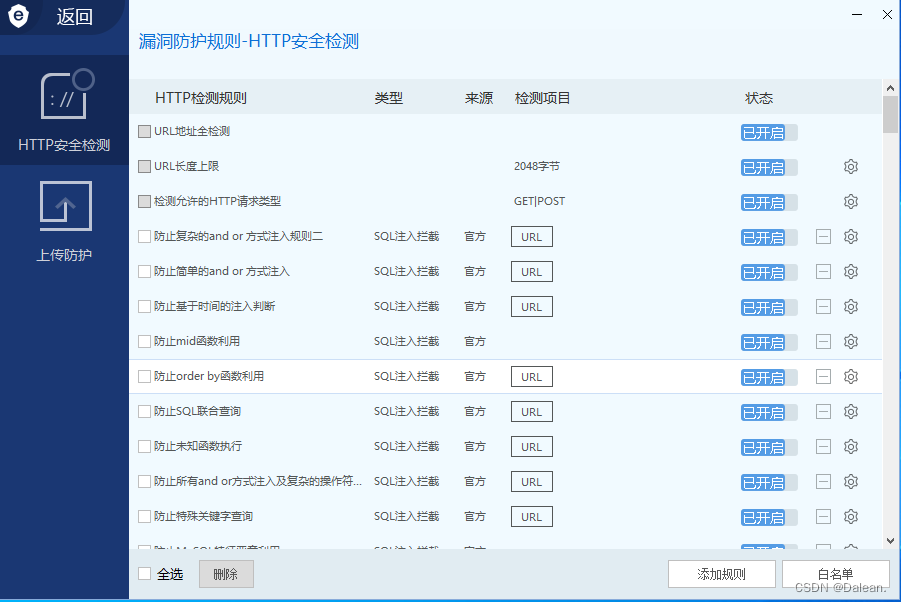
Task: Click the 添加规则 button
Action: 721,574
